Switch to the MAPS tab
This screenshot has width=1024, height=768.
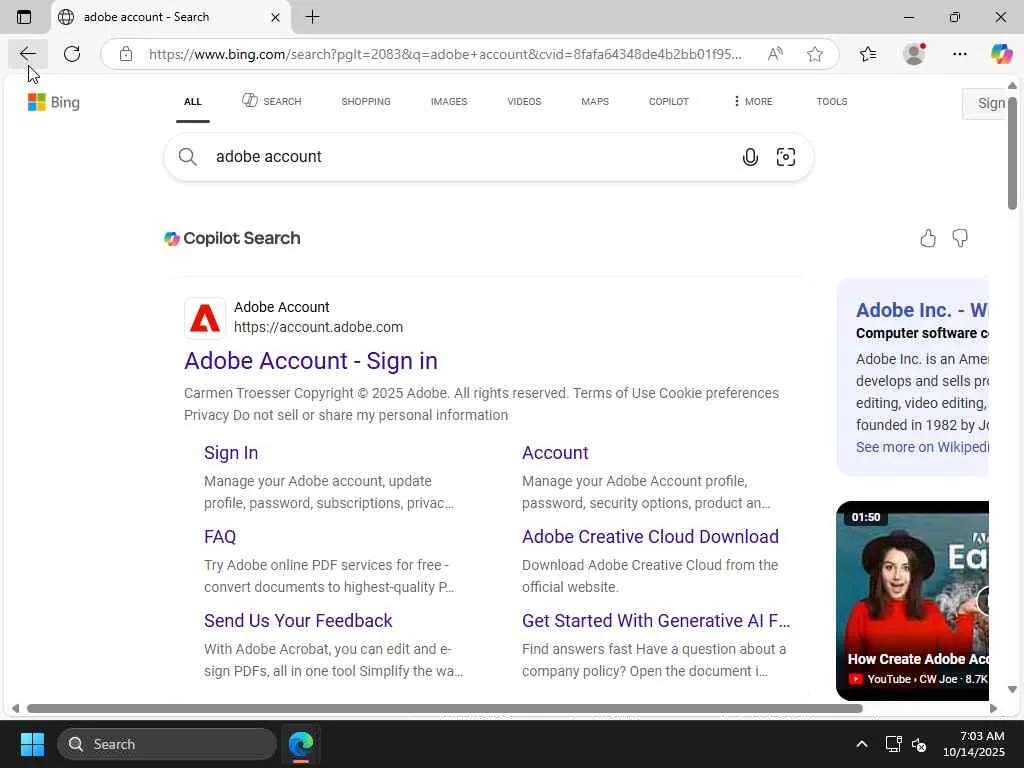595,101
